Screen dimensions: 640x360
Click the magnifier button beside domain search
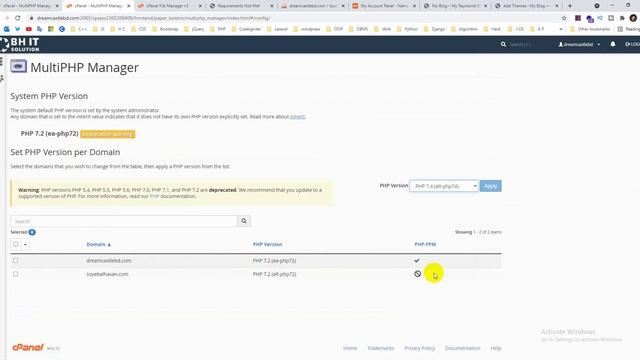coord(244,221)
